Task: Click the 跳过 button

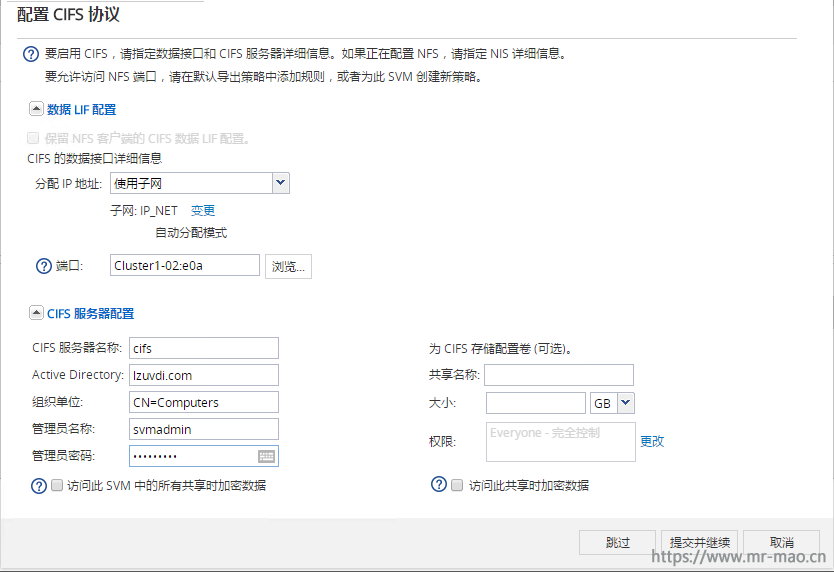Action: [617, 542]
